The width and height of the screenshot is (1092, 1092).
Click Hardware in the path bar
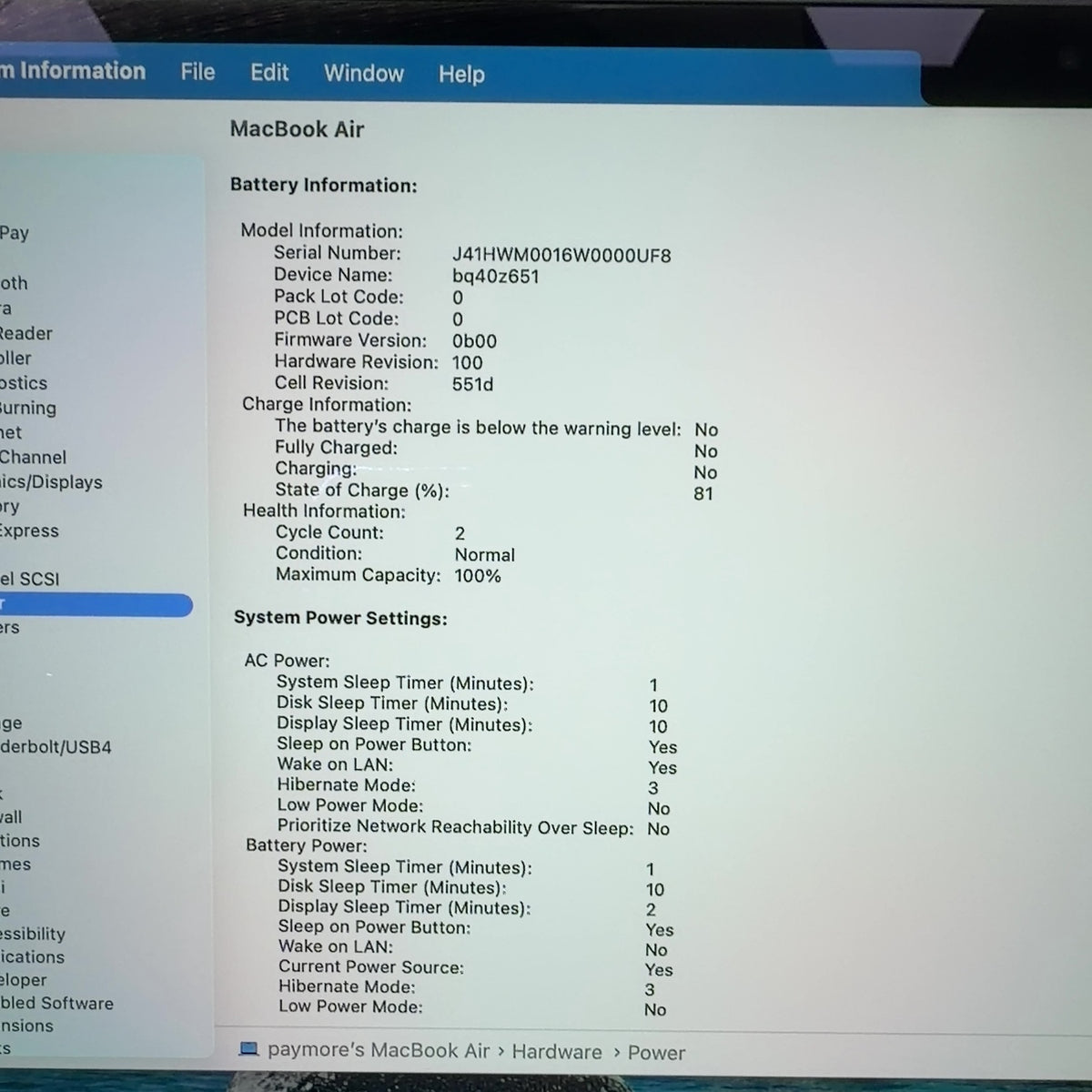coord(557,1052)
